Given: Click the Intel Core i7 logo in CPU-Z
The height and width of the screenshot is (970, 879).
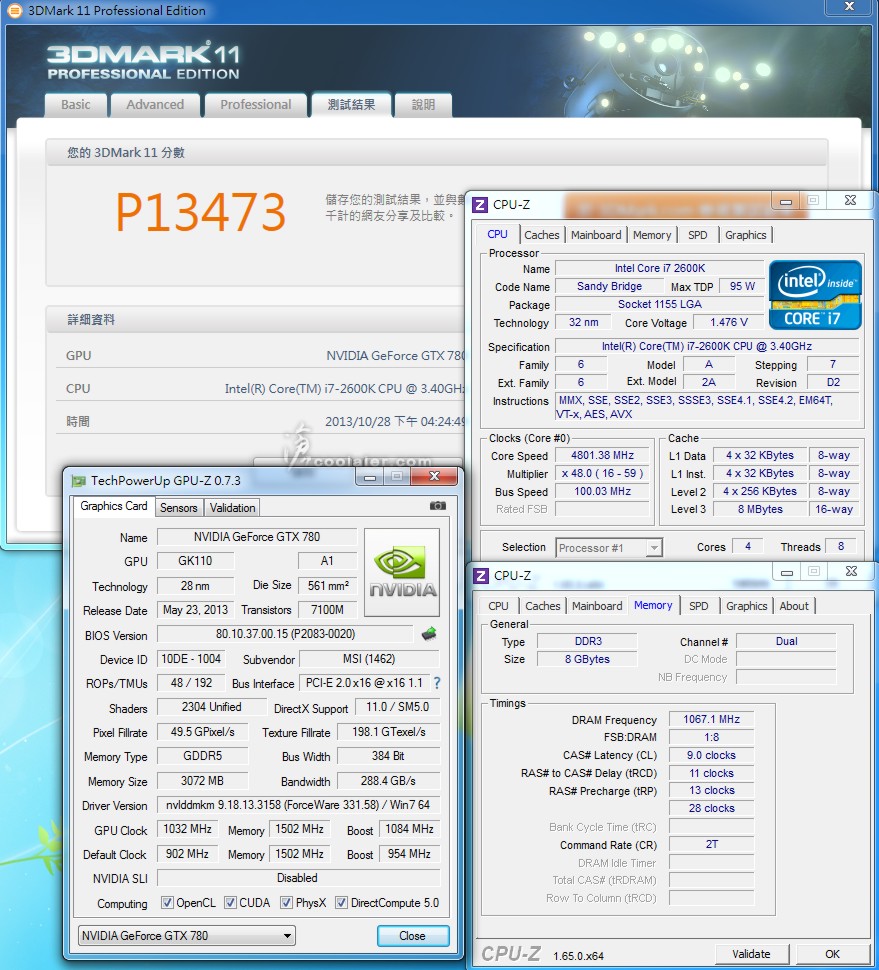Looking at the screenshot, I should pos(815,295).
